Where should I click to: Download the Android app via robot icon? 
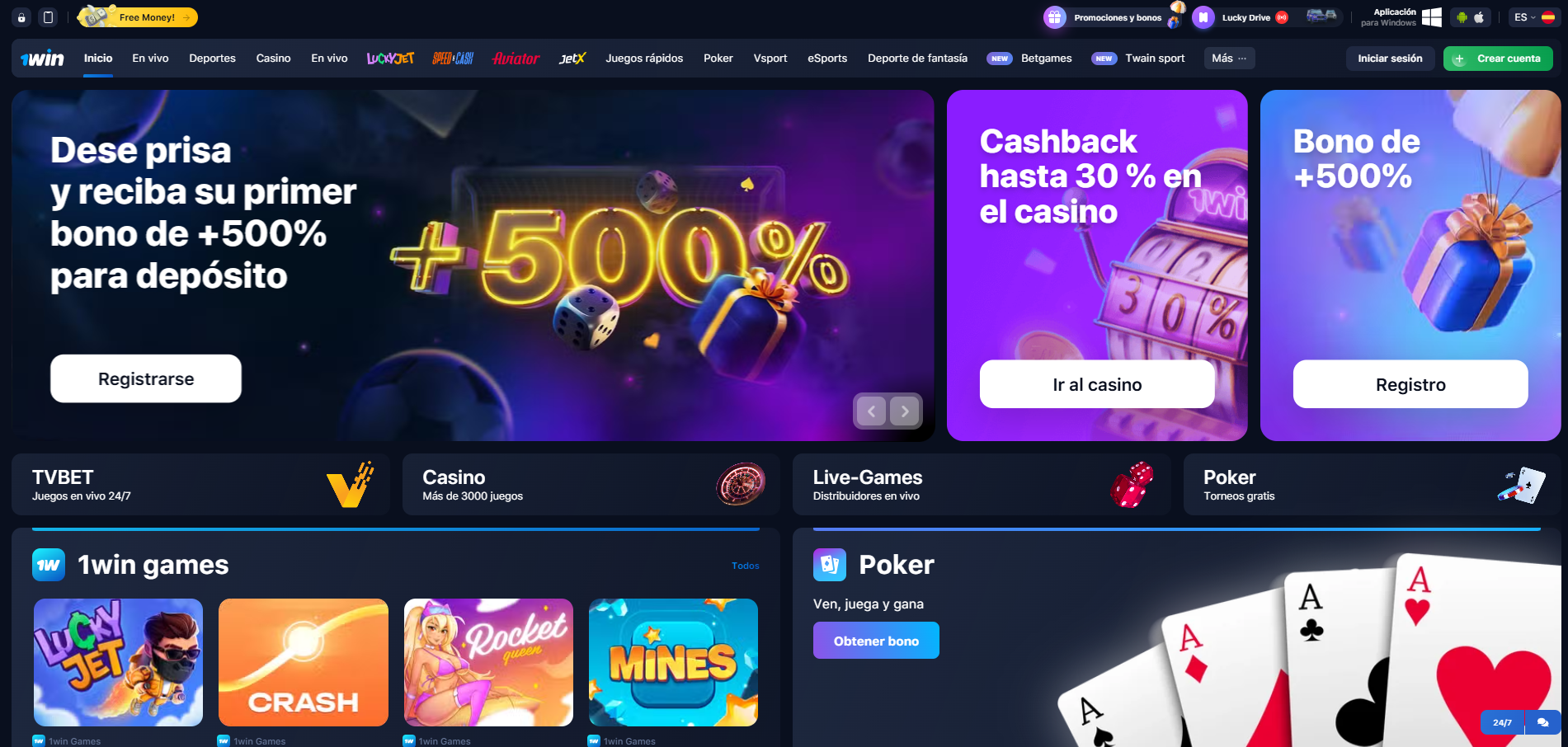[x=1462, y=17]
